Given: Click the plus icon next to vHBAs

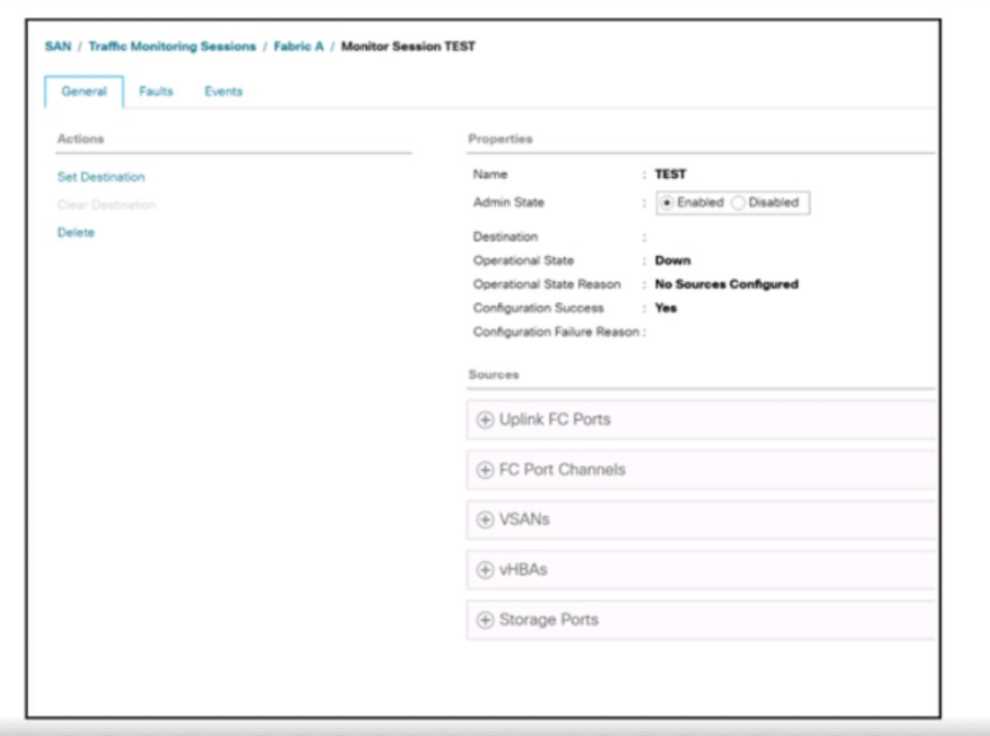Looking at the screenshot, I should 485,570.
